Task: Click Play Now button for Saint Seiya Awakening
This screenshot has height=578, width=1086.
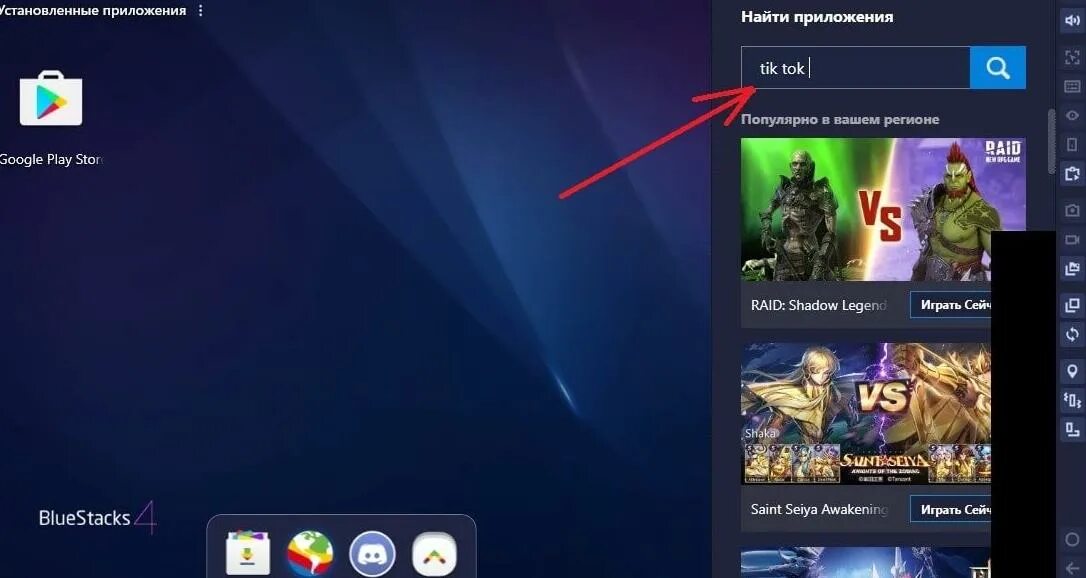Action: point(950,509)
